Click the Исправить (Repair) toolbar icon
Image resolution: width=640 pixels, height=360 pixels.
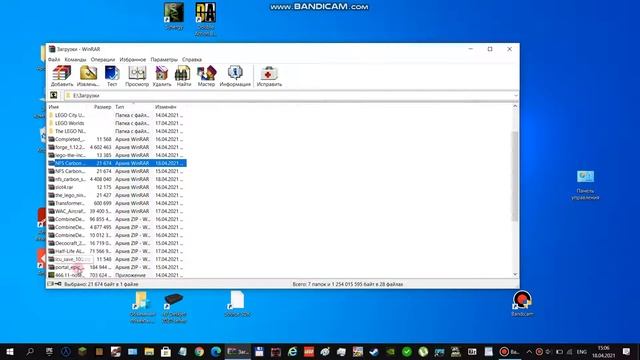pyautogui.click(x=269, y=76)
